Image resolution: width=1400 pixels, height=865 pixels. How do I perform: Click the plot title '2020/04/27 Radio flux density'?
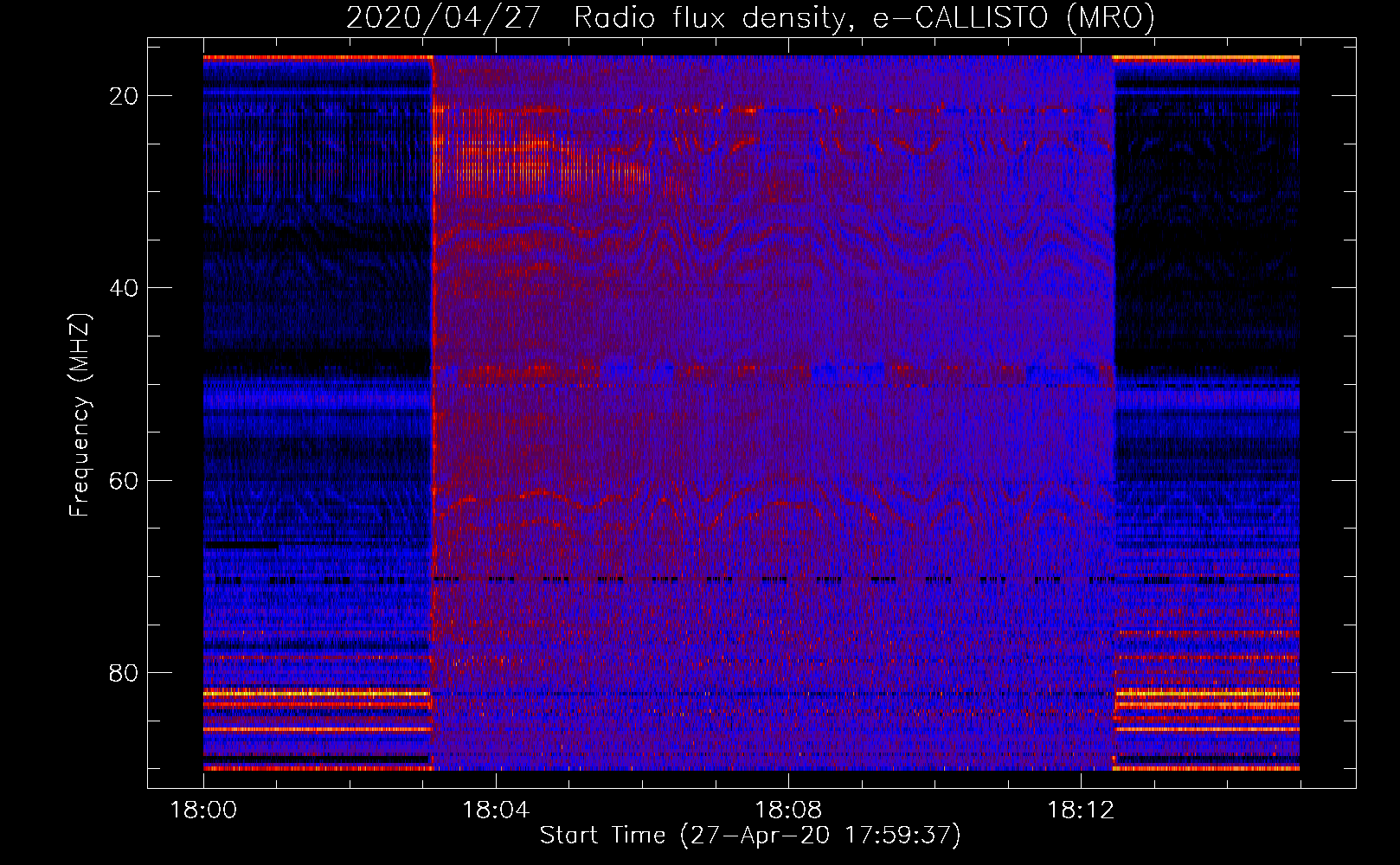750,17
